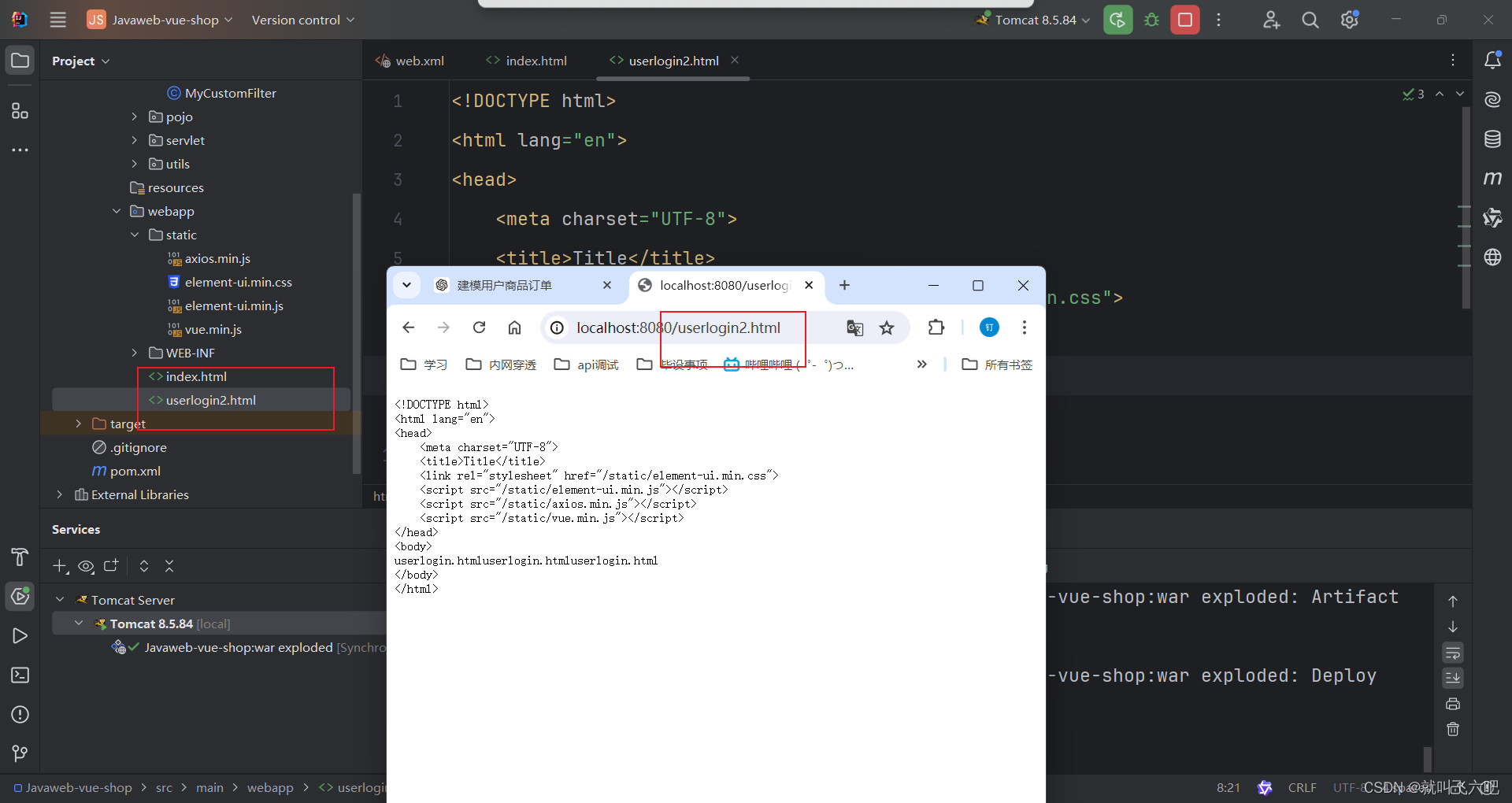Start debugging with the bug icon
This screenshot has width=1512, height=803.
[x=1151, y=20]
